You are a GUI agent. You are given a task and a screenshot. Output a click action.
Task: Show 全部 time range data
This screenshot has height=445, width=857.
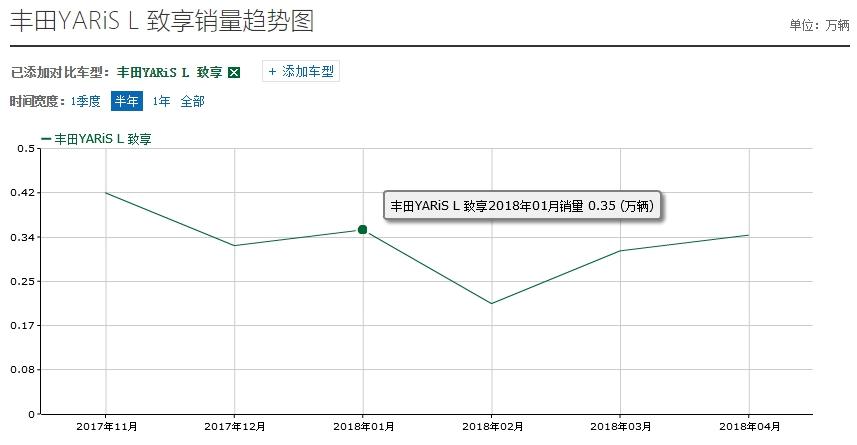point(192,101)
